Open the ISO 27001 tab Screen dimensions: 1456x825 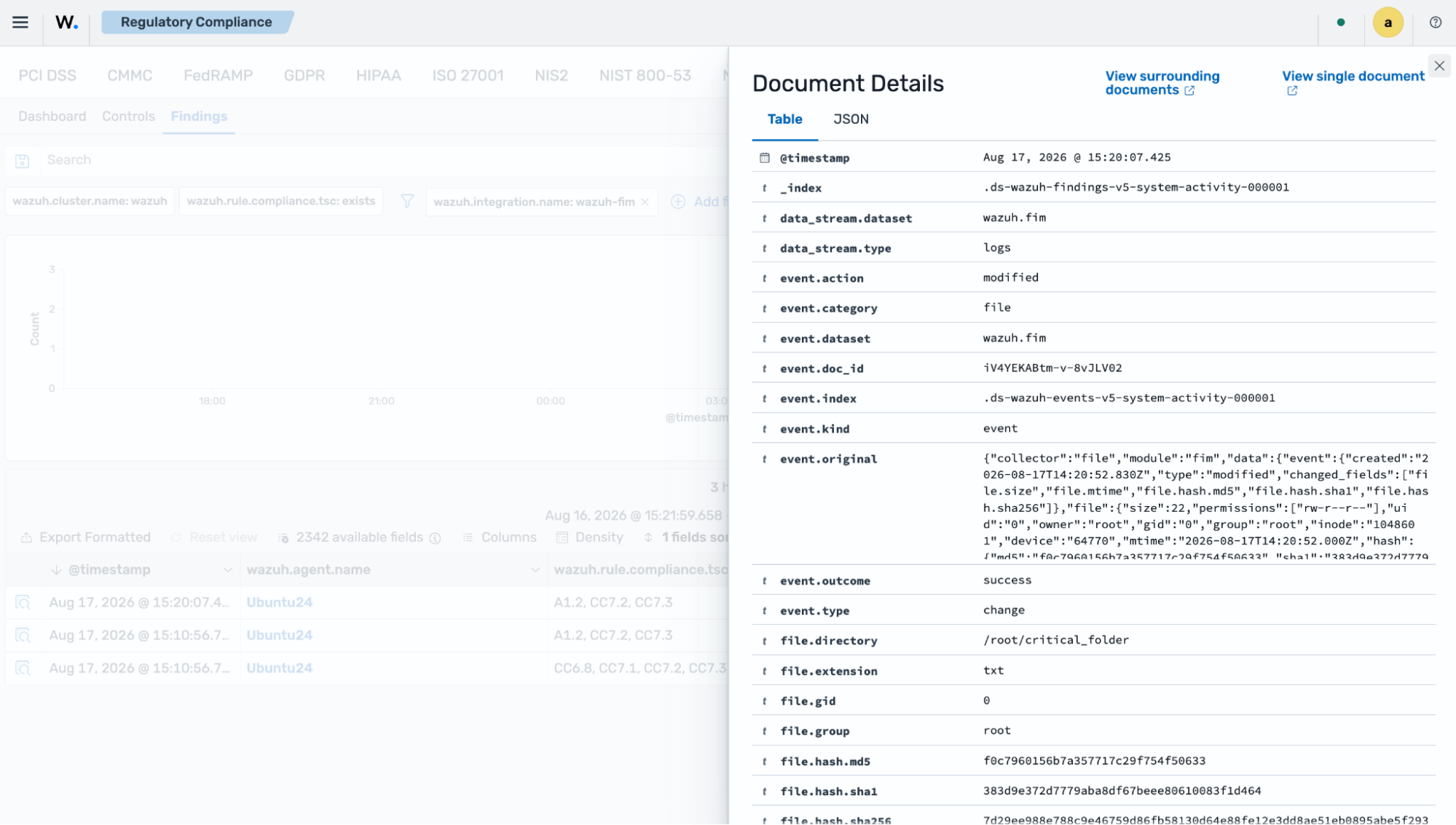point(468,76)
